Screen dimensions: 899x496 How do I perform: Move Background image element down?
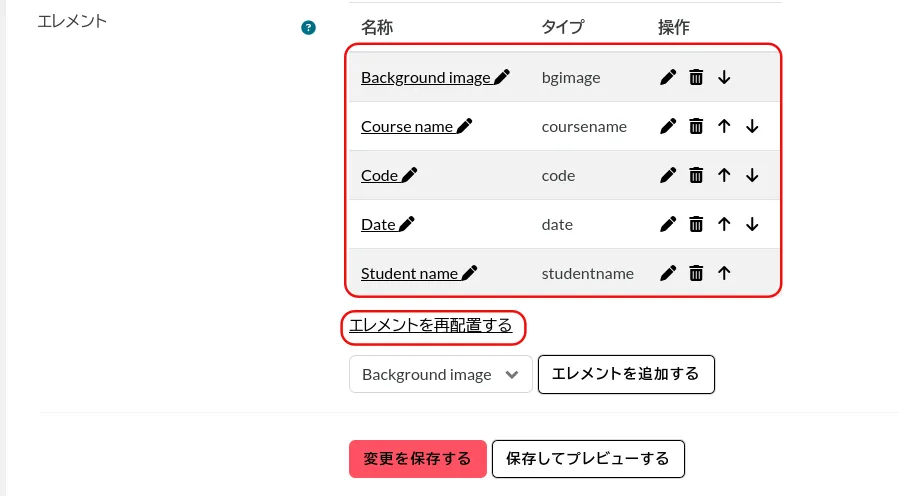coord(724,77)
